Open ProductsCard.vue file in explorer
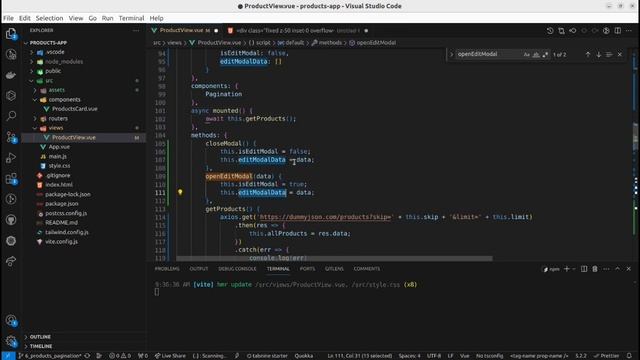Image resolution: width=640 pixels, height=360 pixels. [x=75, y=109]
